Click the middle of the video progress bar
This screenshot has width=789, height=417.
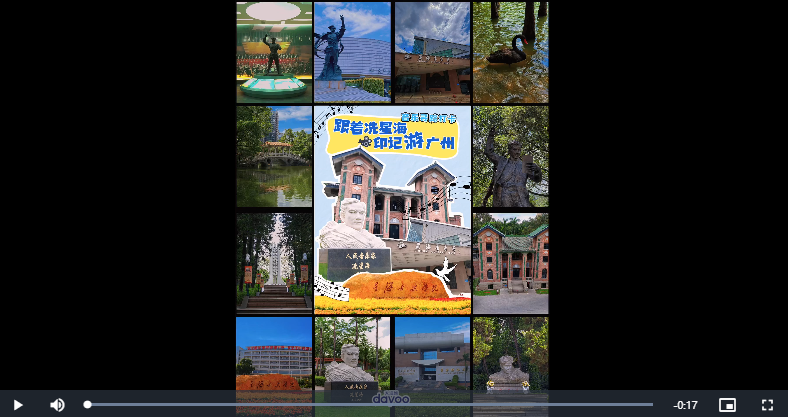(370, 405)
